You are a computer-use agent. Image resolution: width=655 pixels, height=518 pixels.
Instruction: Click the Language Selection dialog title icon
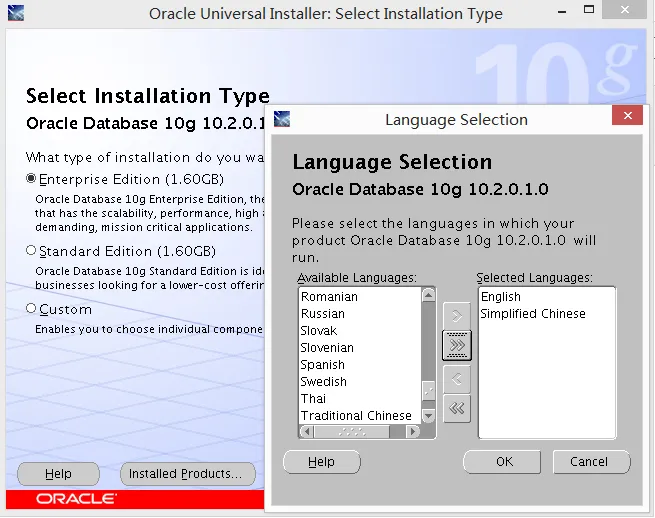(x=282, y=119)
